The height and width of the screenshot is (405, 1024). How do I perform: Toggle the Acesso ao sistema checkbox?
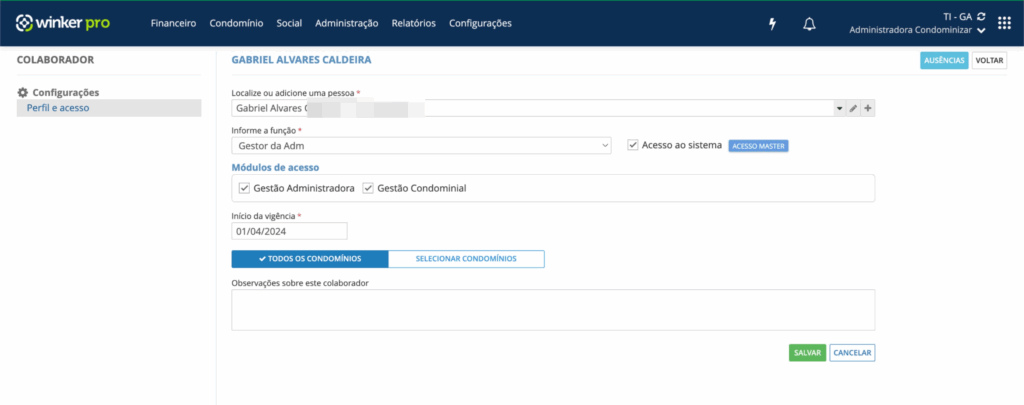[x=632, y=145]
